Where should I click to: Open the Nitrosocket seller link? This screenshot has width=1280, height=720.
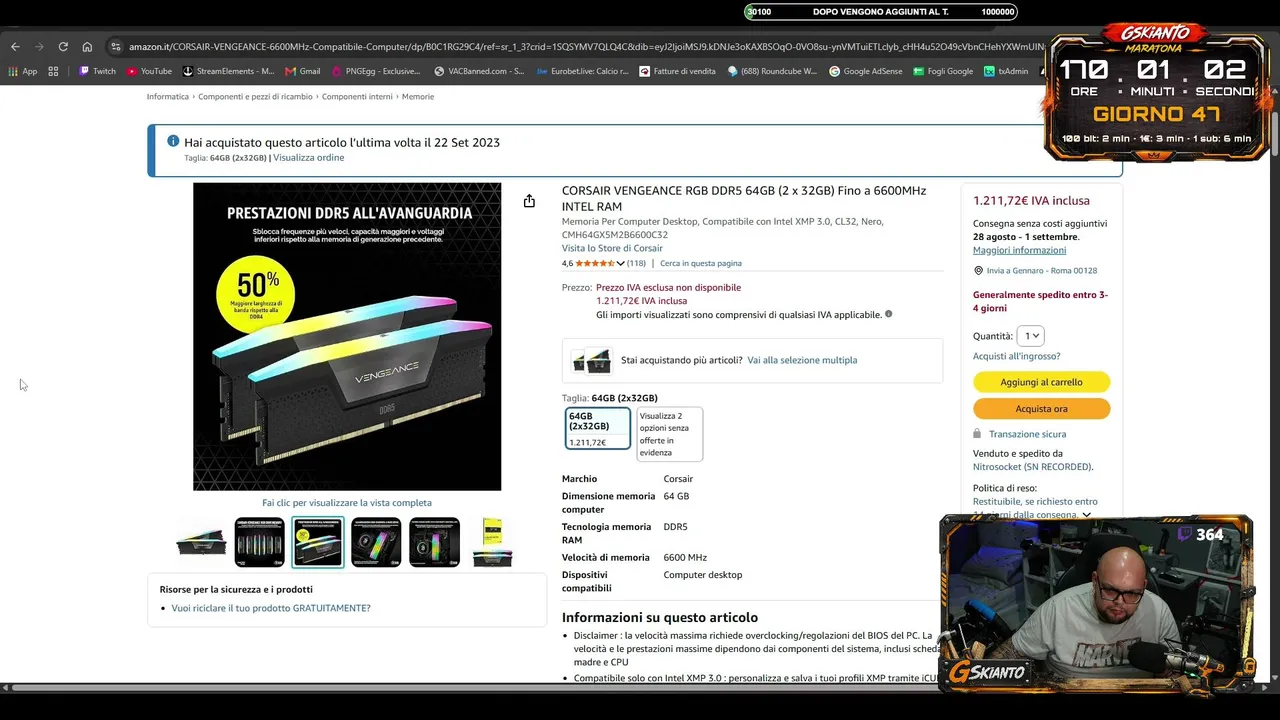tap(1032, 467)
